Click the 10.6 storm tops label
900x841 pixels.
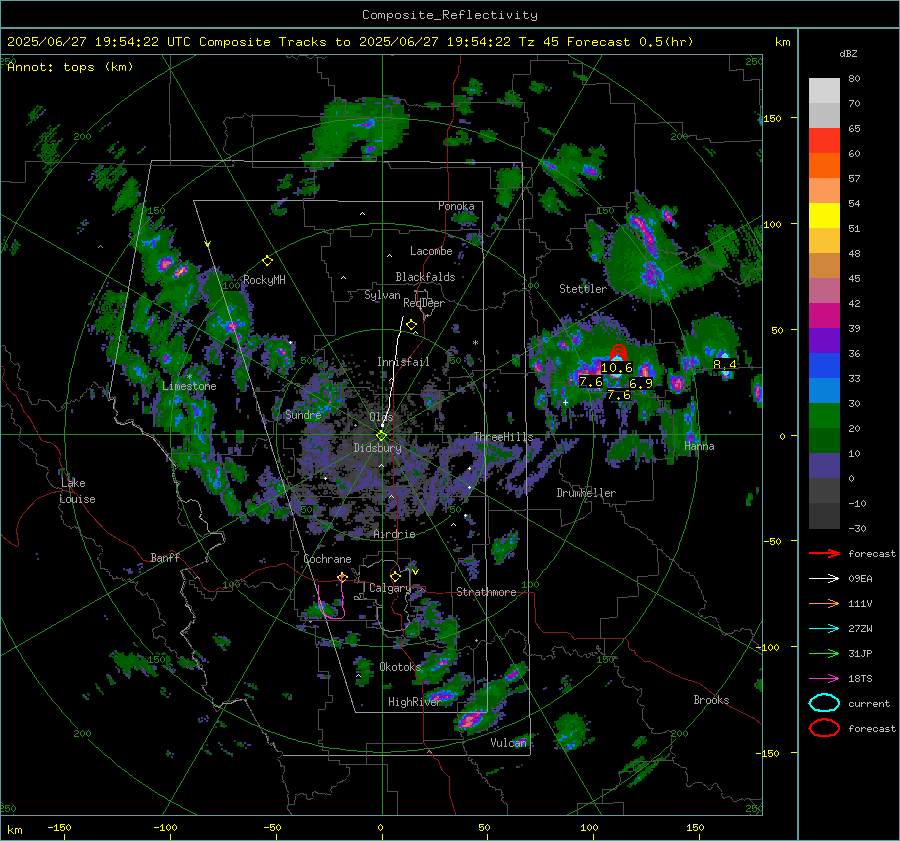[616, 367]
